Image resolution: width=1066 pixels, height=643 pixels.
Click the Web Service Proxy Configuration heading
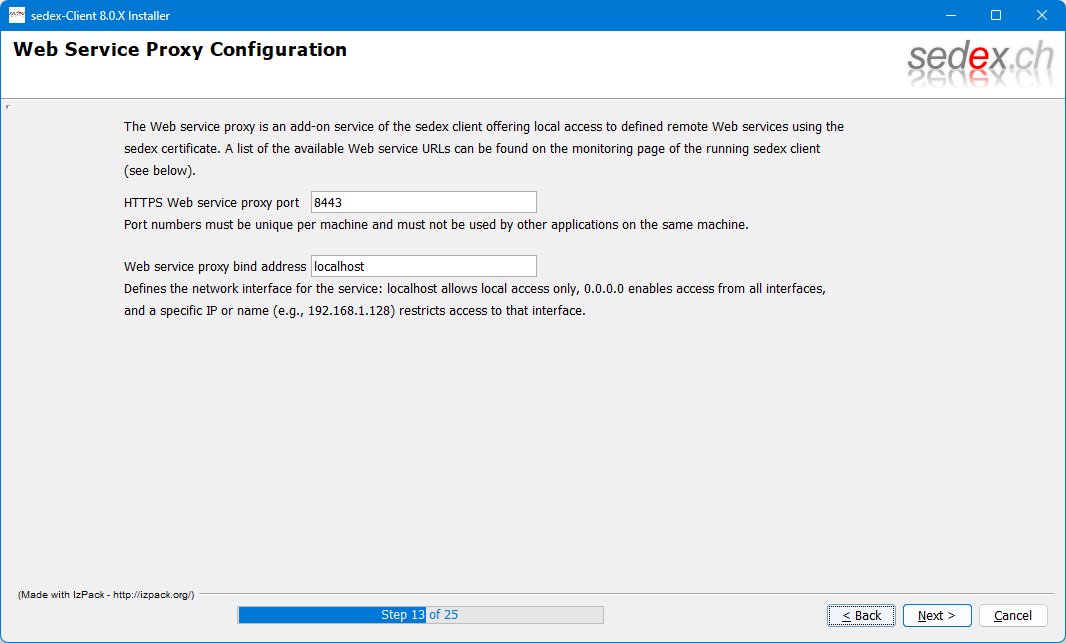pyautogui.click(x=180, y=50)
